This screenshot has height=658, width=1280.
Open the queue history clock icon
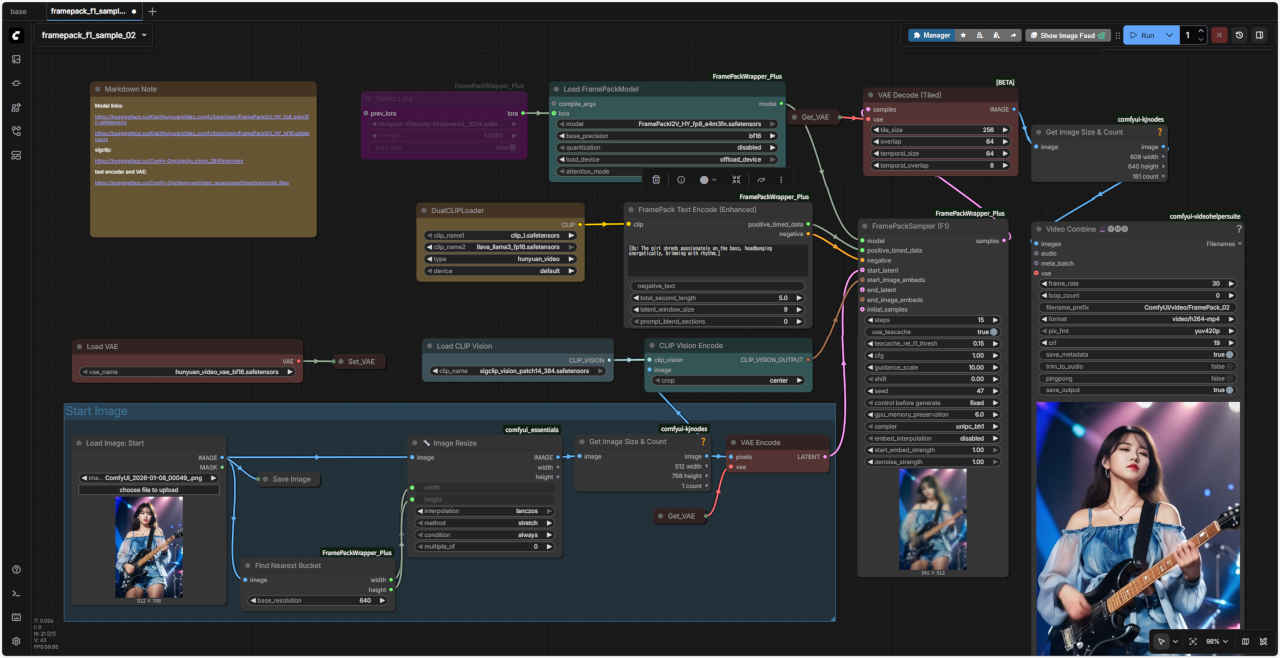(1239, 35)
